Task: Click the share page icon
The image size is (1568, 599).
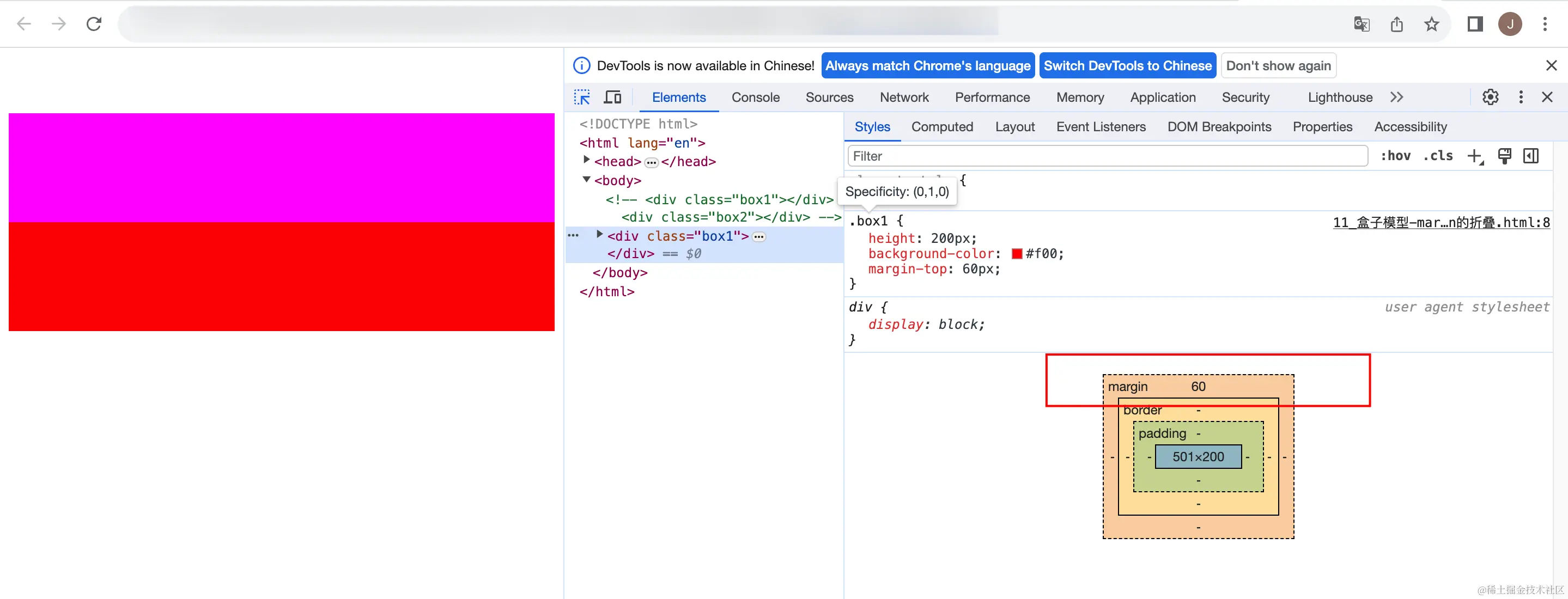Action: pos(1397,24)
